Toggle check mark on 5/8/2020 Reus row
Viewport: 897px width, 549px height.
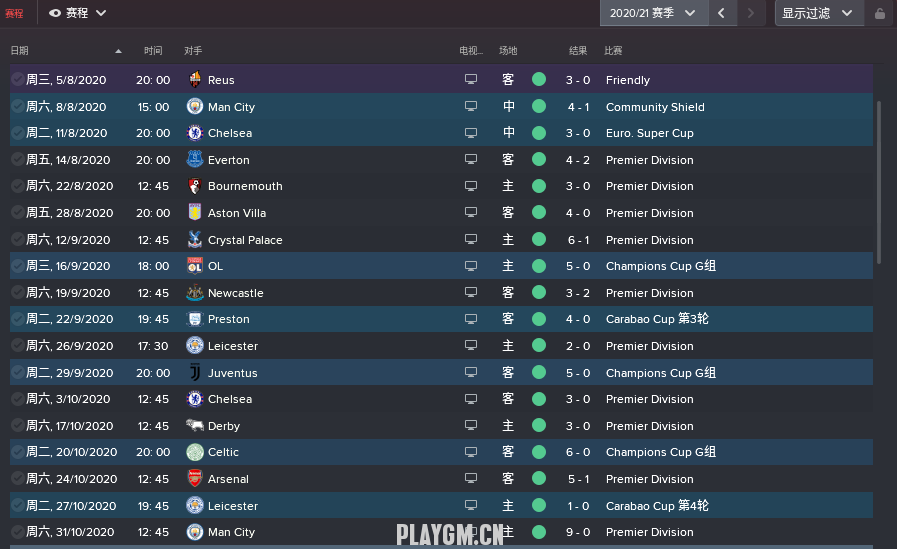(x=18, y=79)
